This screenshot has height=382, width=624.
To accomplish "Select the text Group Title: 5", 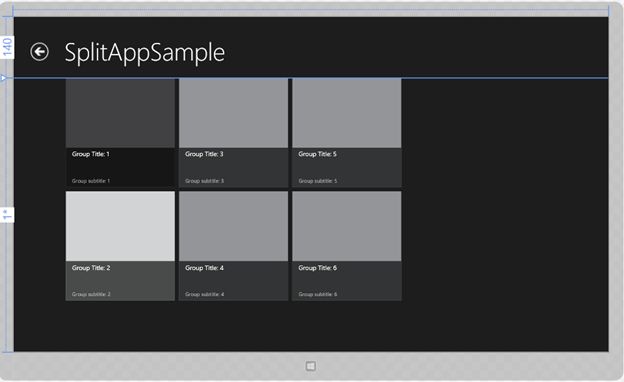I will pos(318,154).
